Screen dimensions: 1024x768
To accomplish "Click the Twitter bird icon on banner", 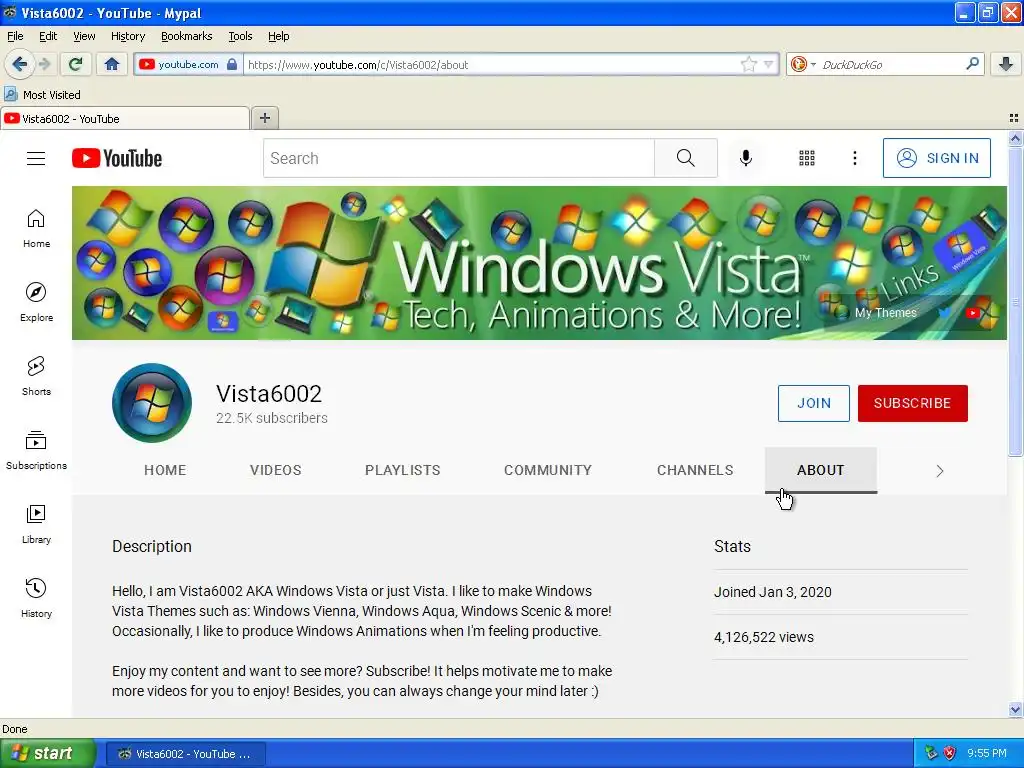I will pyautogui.click(x=944, y=313).
